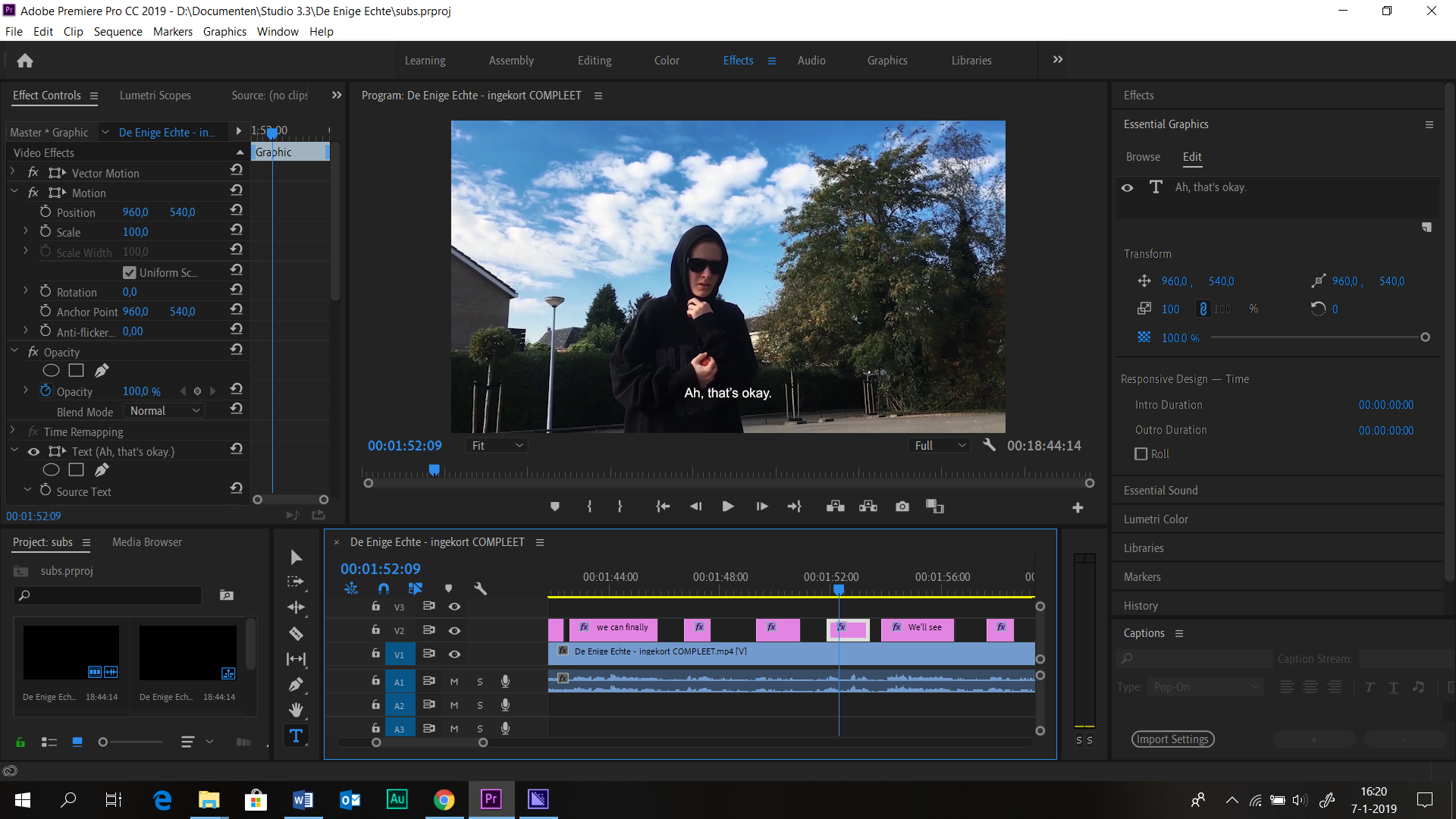This screenshot has width=1456, height=819.
Task: Click Import Settings button in Captions panel
Action: 1172,739
